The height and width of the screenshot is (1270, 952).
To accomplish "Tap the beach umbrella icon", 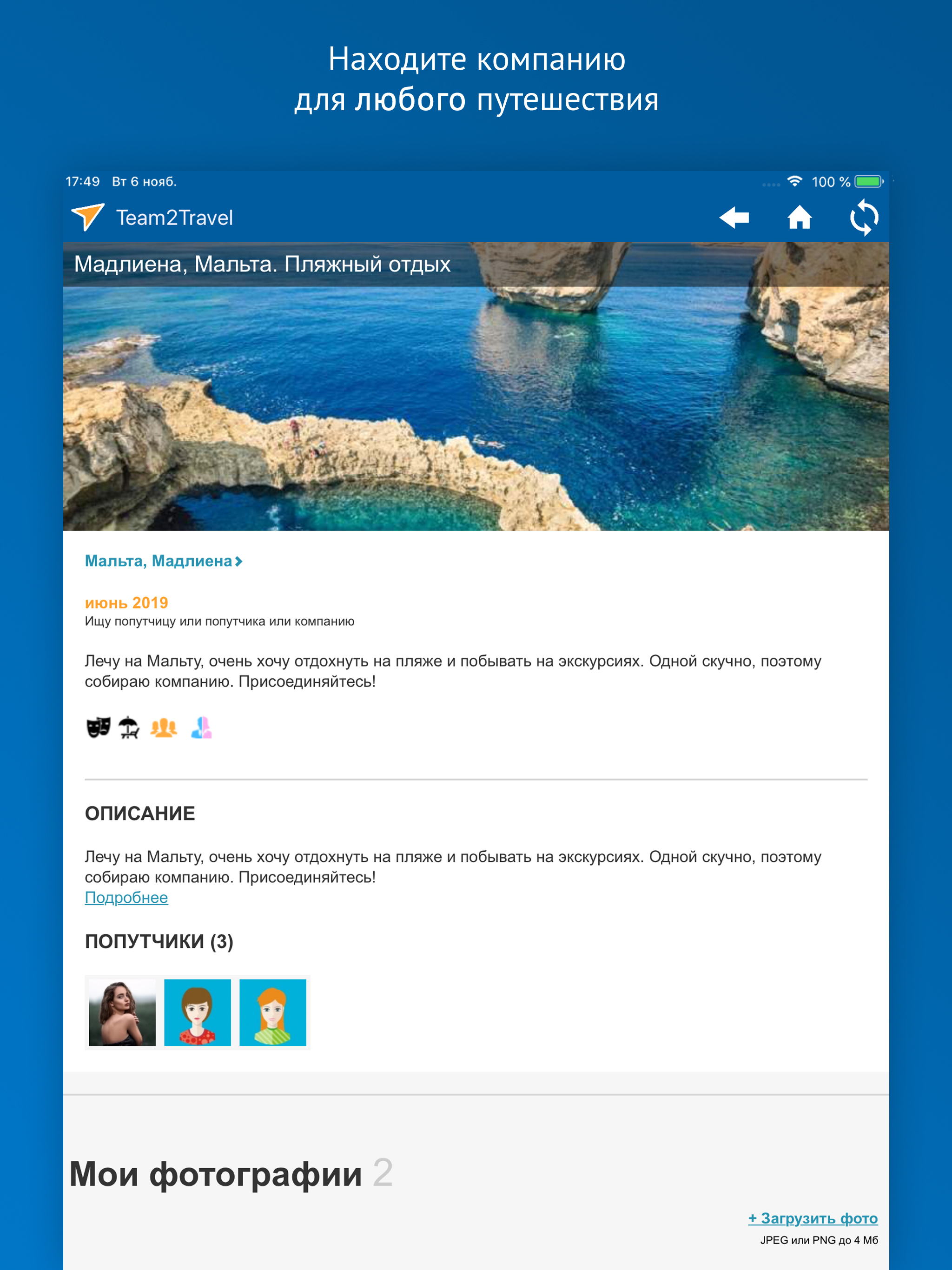I will click(x=129, y=728).
